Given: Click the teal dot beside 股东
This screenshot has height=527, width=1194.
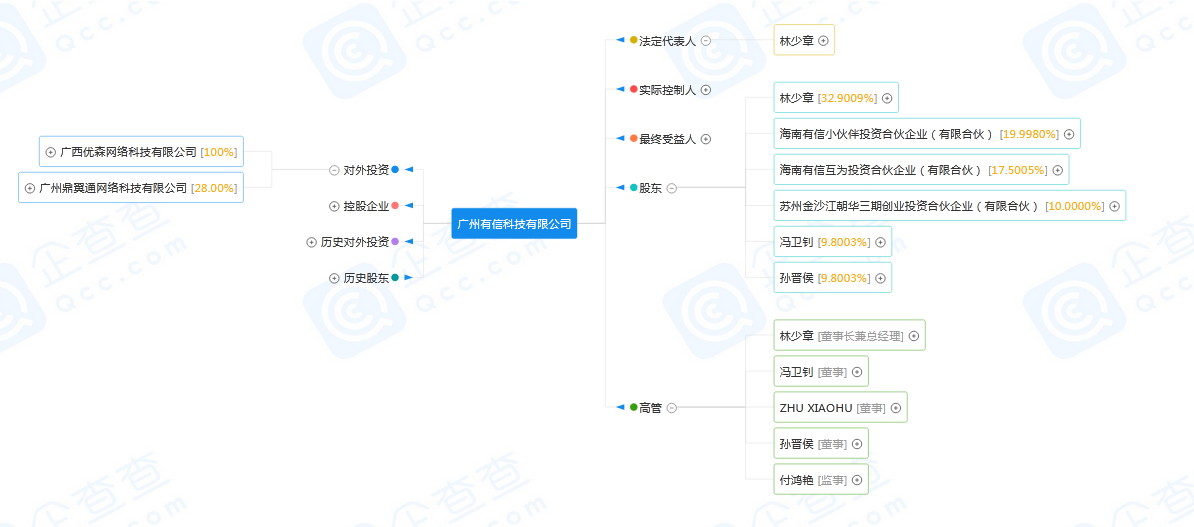Looking at the screenshot, I should coord(634,187).
